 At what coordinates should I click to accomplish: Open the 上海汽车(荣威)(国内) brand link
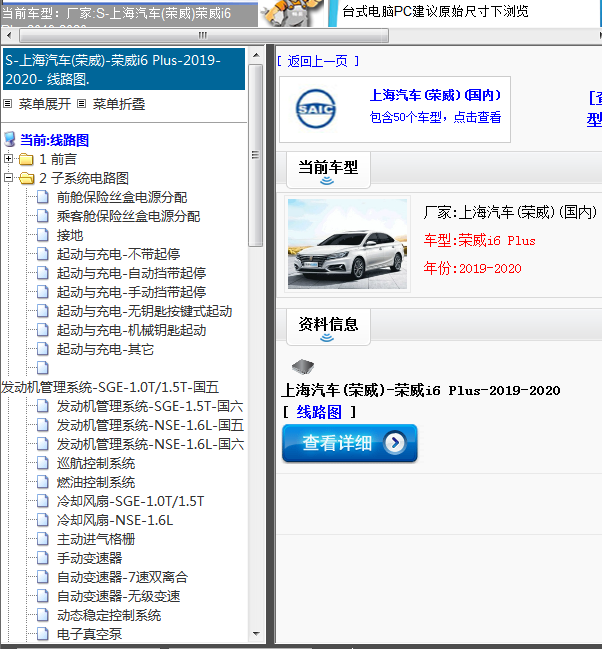point(434,96)
